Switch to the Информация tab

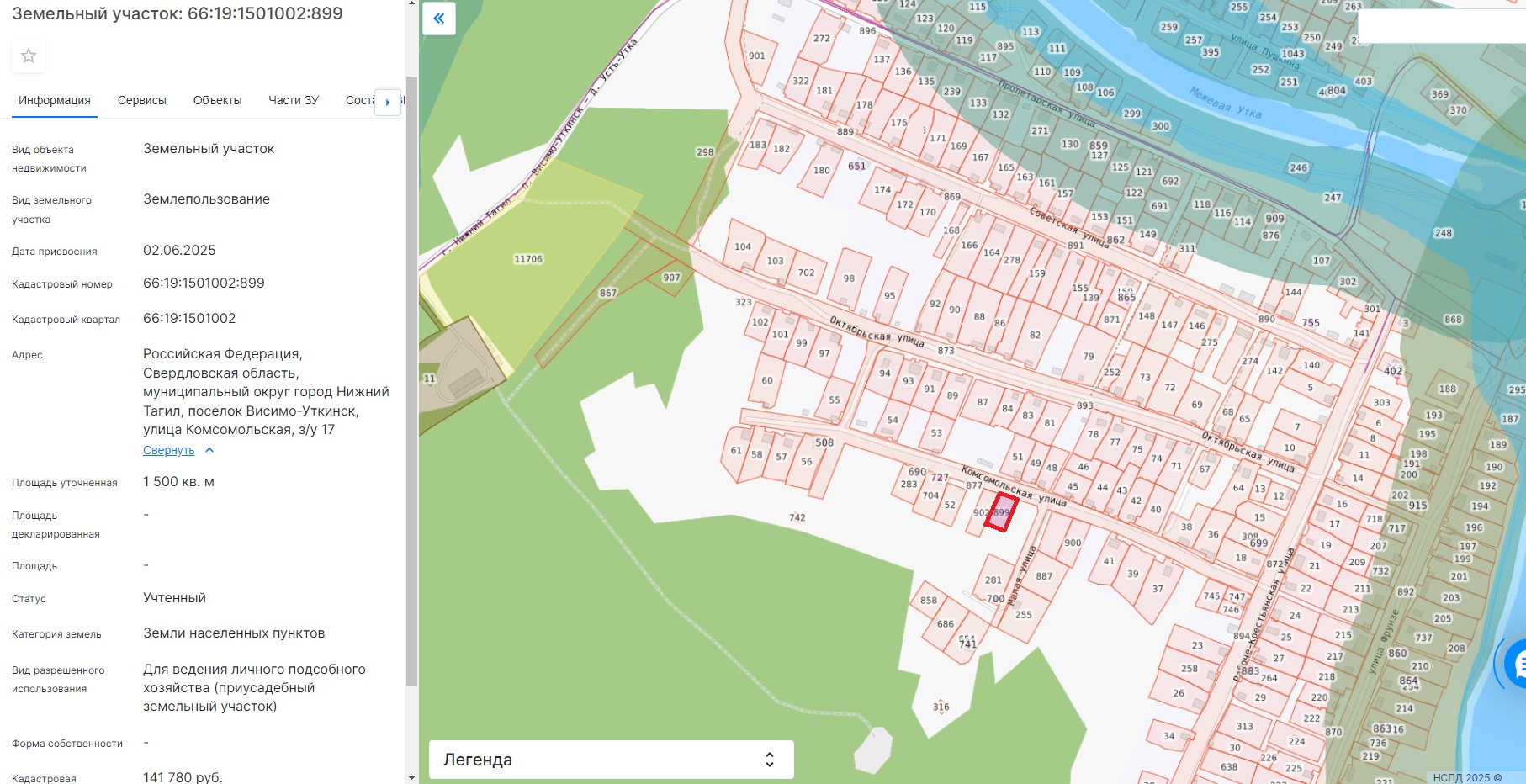[55, 100]
